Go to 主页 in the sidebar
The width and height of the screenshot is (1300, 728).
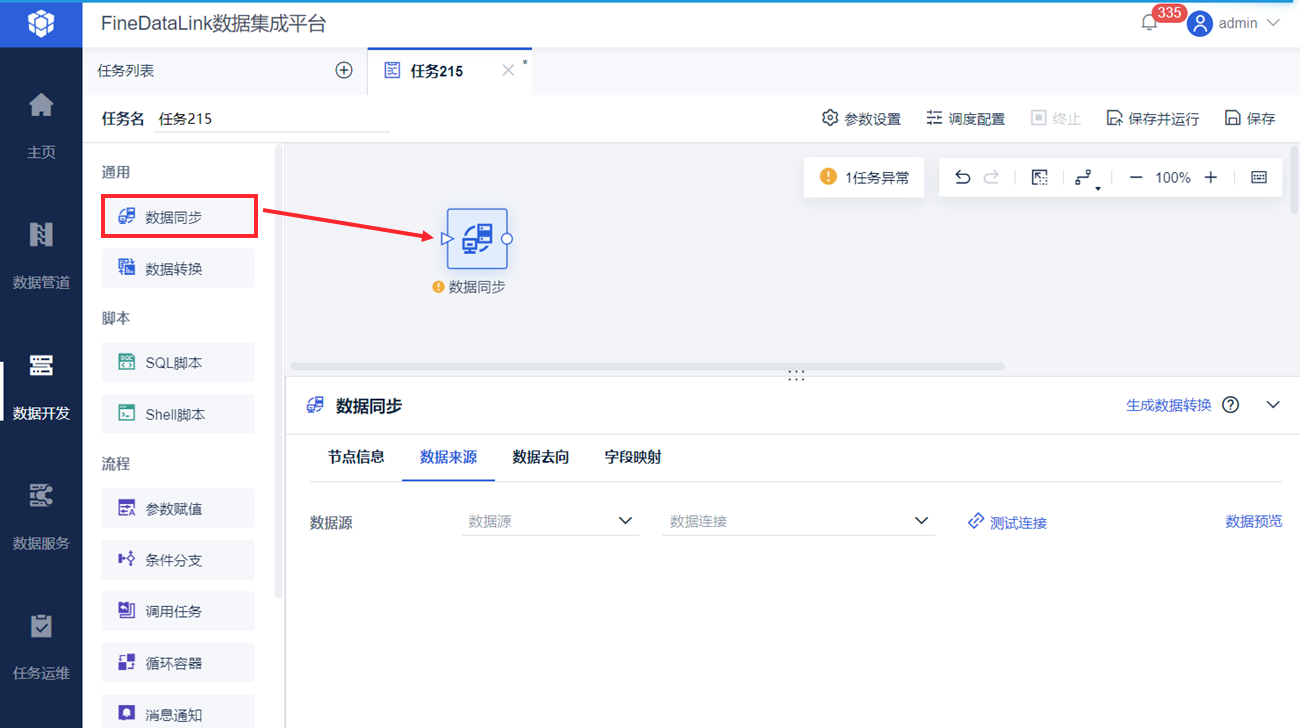41,125
